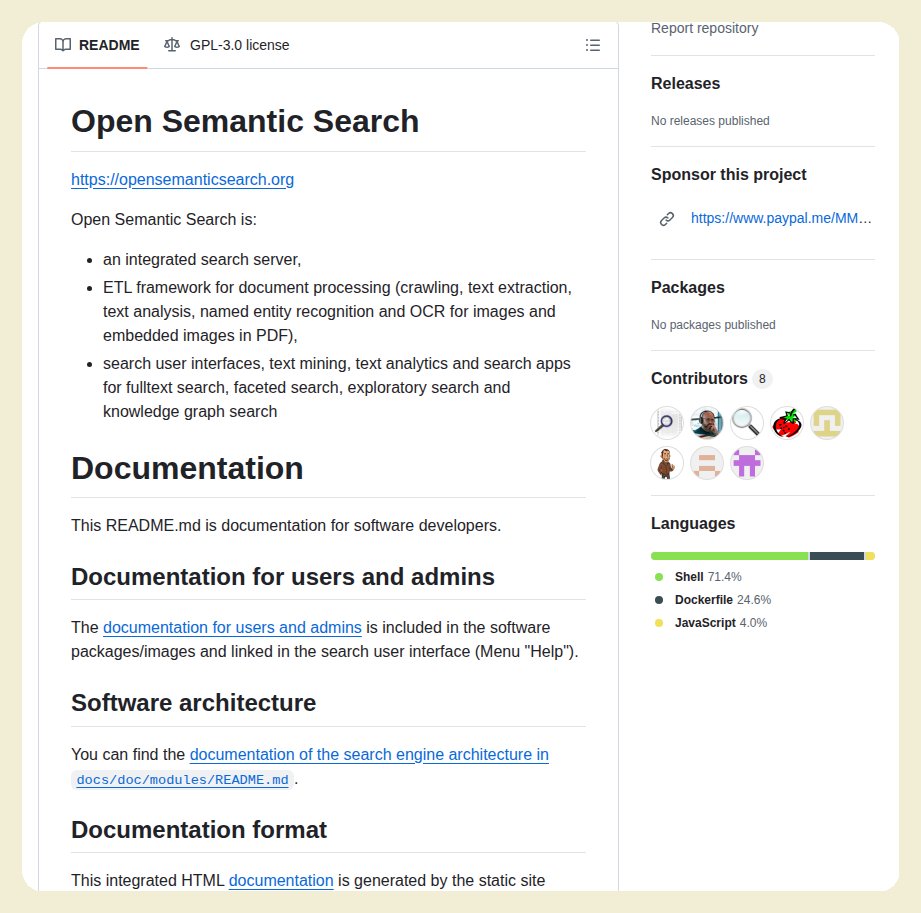921x913 pixels.
Task: Click the scales icon beside GPL-3.0 license
Action: point(172,45)
